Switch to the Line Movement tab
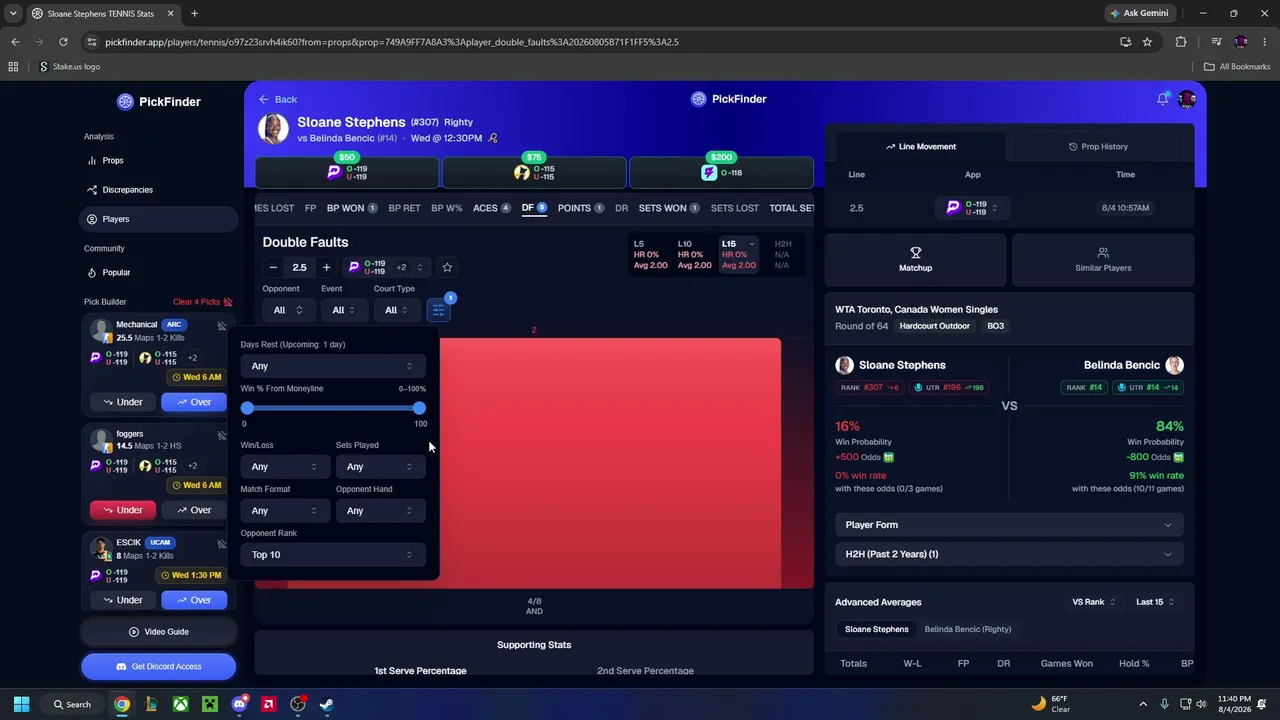Viewport: 1280px width, 720px height. (920, 146)
